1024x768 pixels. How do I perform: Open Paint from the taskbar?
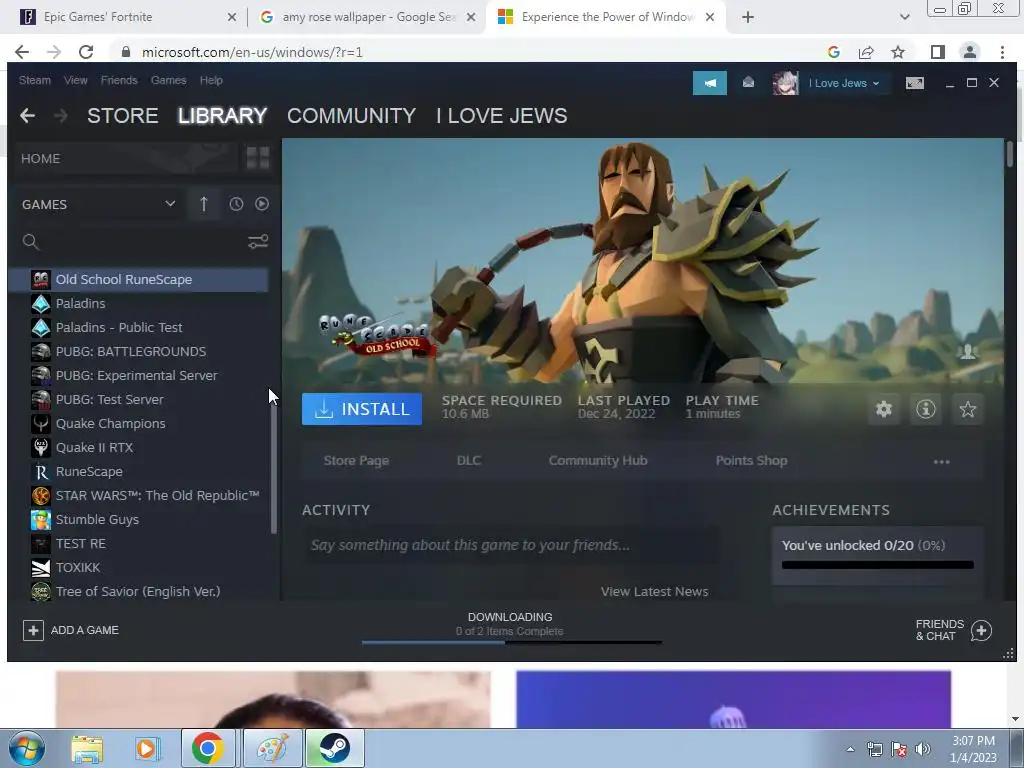point(273,748)
